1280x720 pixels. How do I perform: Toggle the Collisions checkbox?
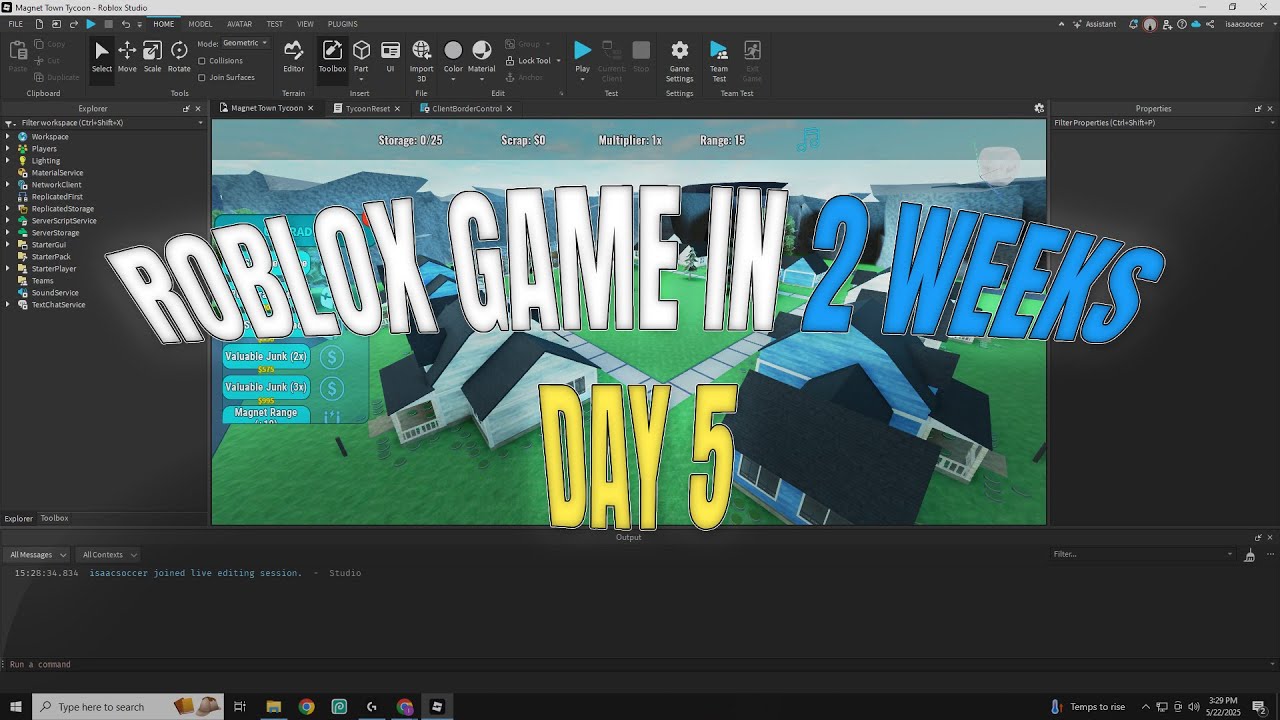pyautogui.click(x=202, y=61)
